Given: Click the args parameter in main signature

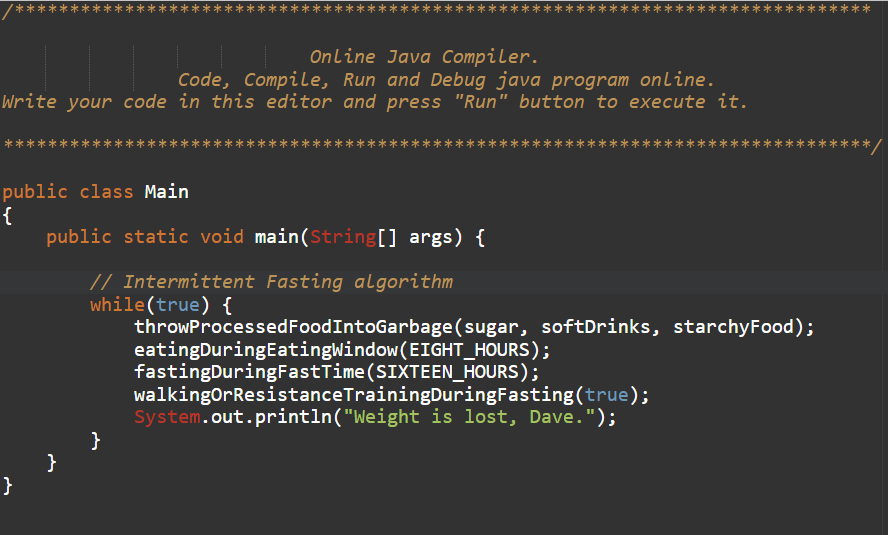Looking at the screenshot, I should point(431,237).
